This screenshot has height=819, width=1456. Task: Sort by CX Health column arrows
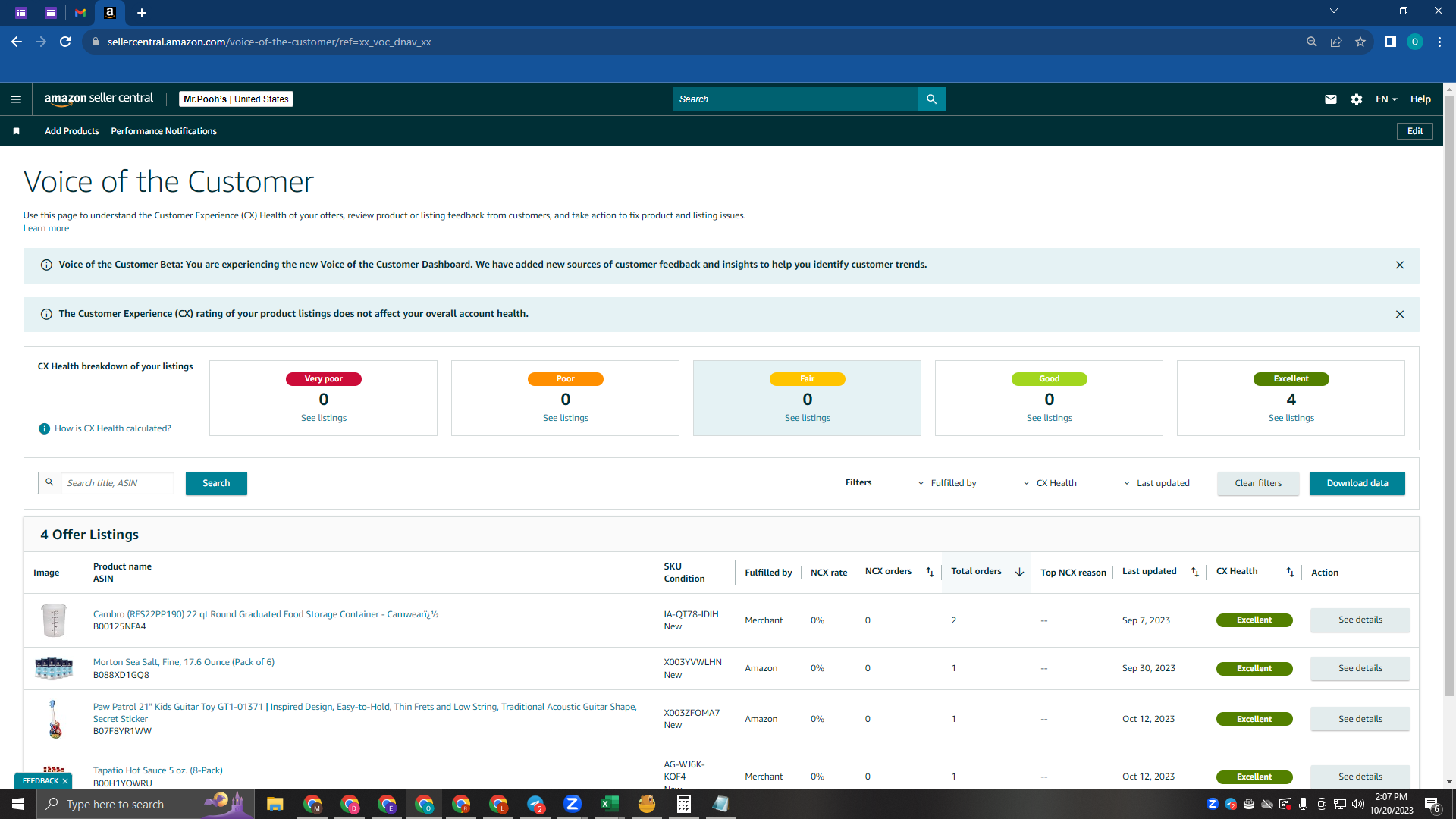click(1290, 572)
